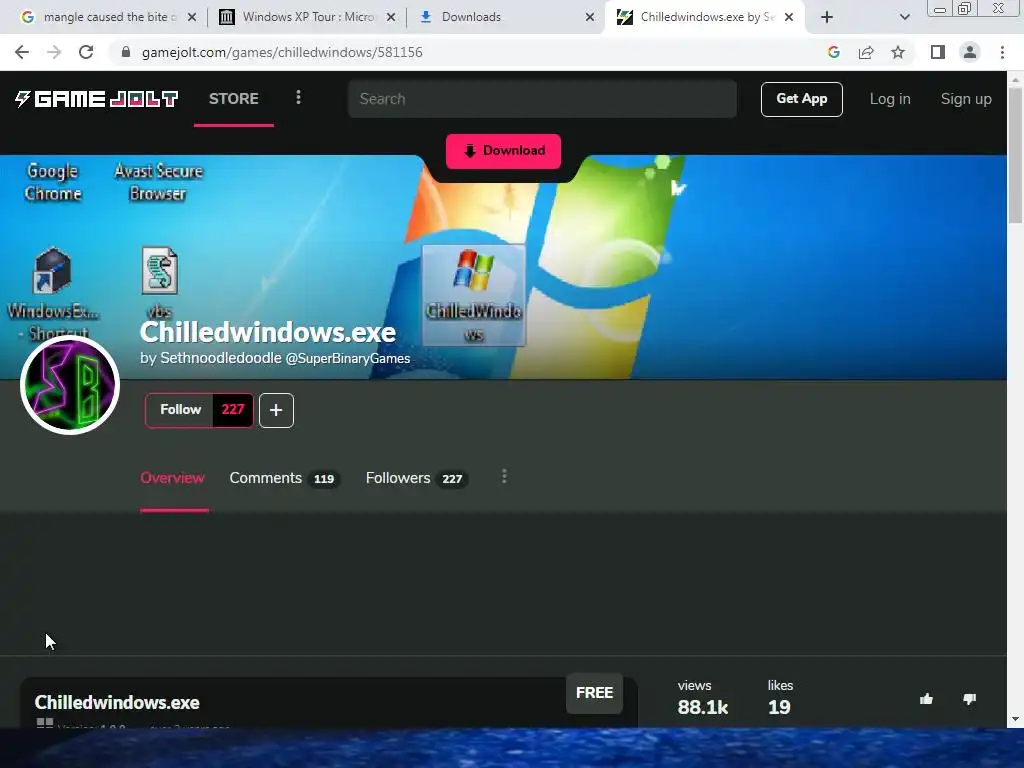Focus the Game Jolt search field

542,99
